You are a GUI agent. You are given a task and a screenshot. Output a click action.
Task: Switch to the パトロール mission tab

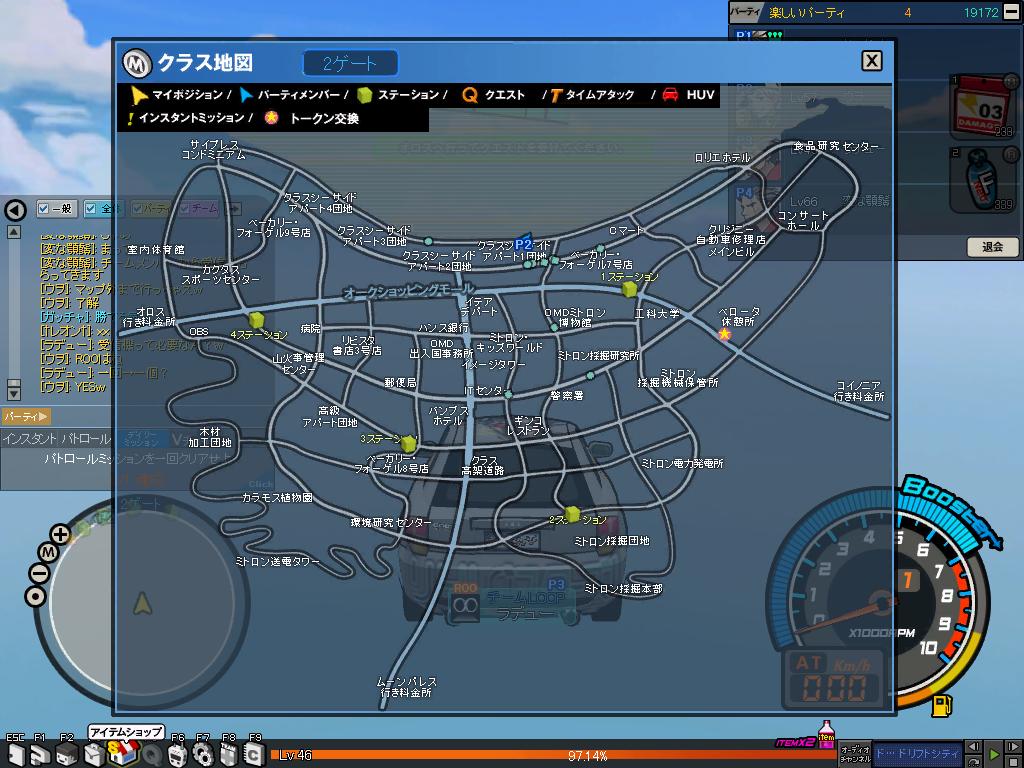pos(86,438)
